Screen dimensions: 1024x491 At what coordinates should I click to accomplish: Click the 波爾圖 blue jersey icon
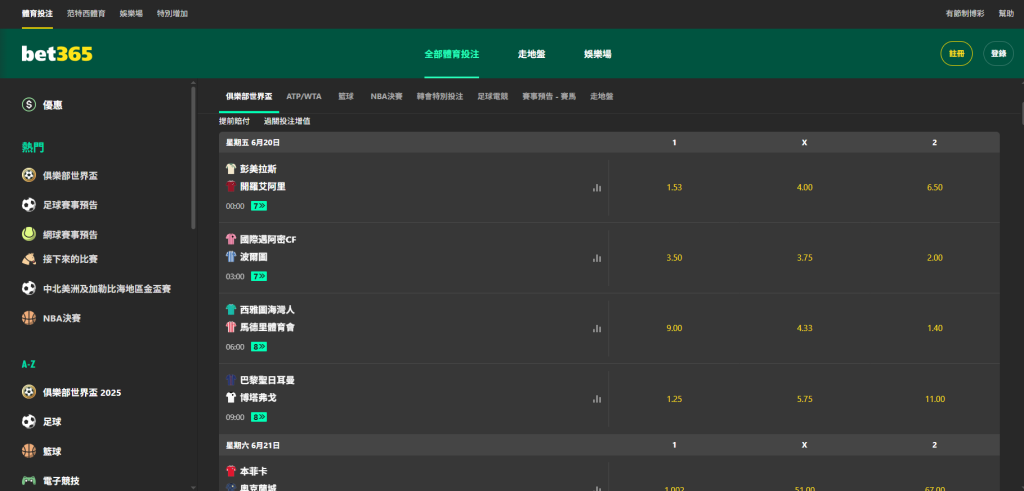click(x=231, y=257)
